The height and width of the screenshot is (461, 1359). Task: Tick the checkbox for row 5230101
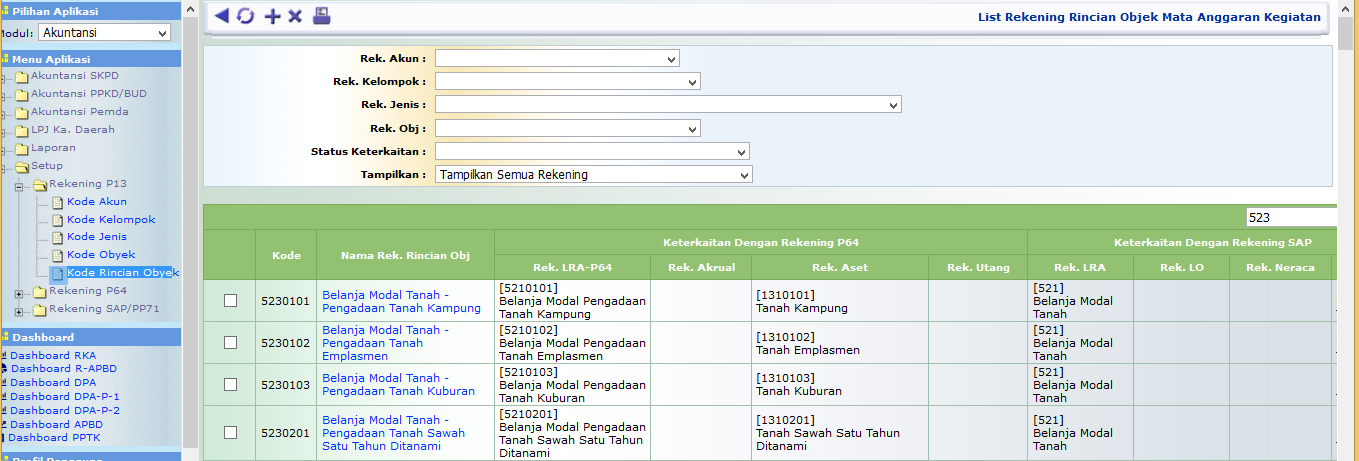coord(231,301)
